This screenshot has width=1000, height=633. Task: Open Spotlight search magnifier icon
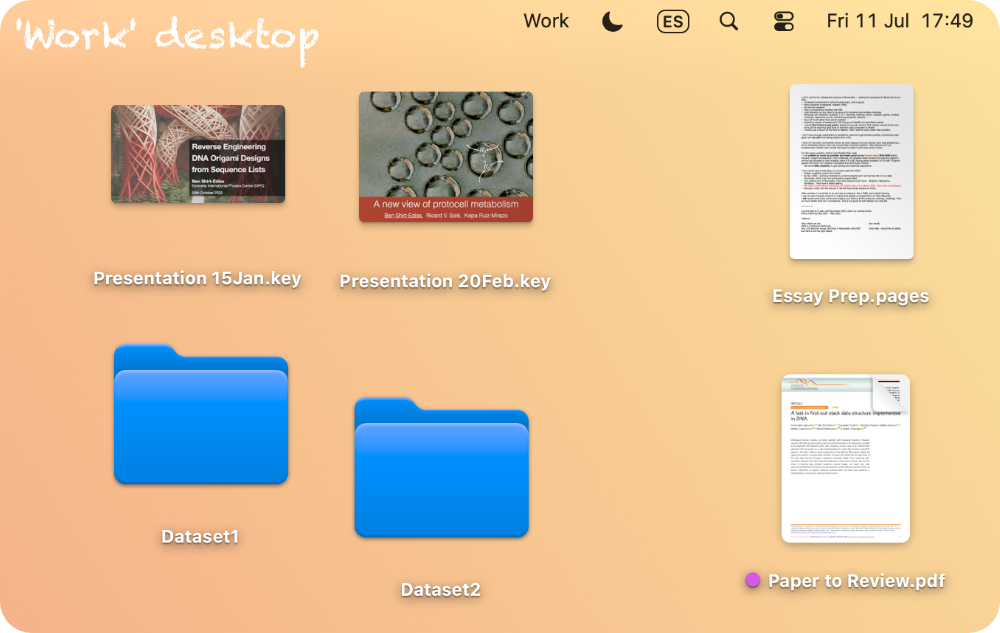tap(728, 21)
